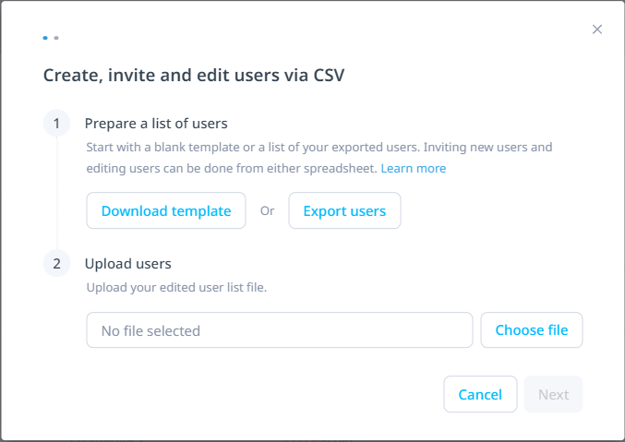Click the step 2 number circle

(x=57, y=263)
